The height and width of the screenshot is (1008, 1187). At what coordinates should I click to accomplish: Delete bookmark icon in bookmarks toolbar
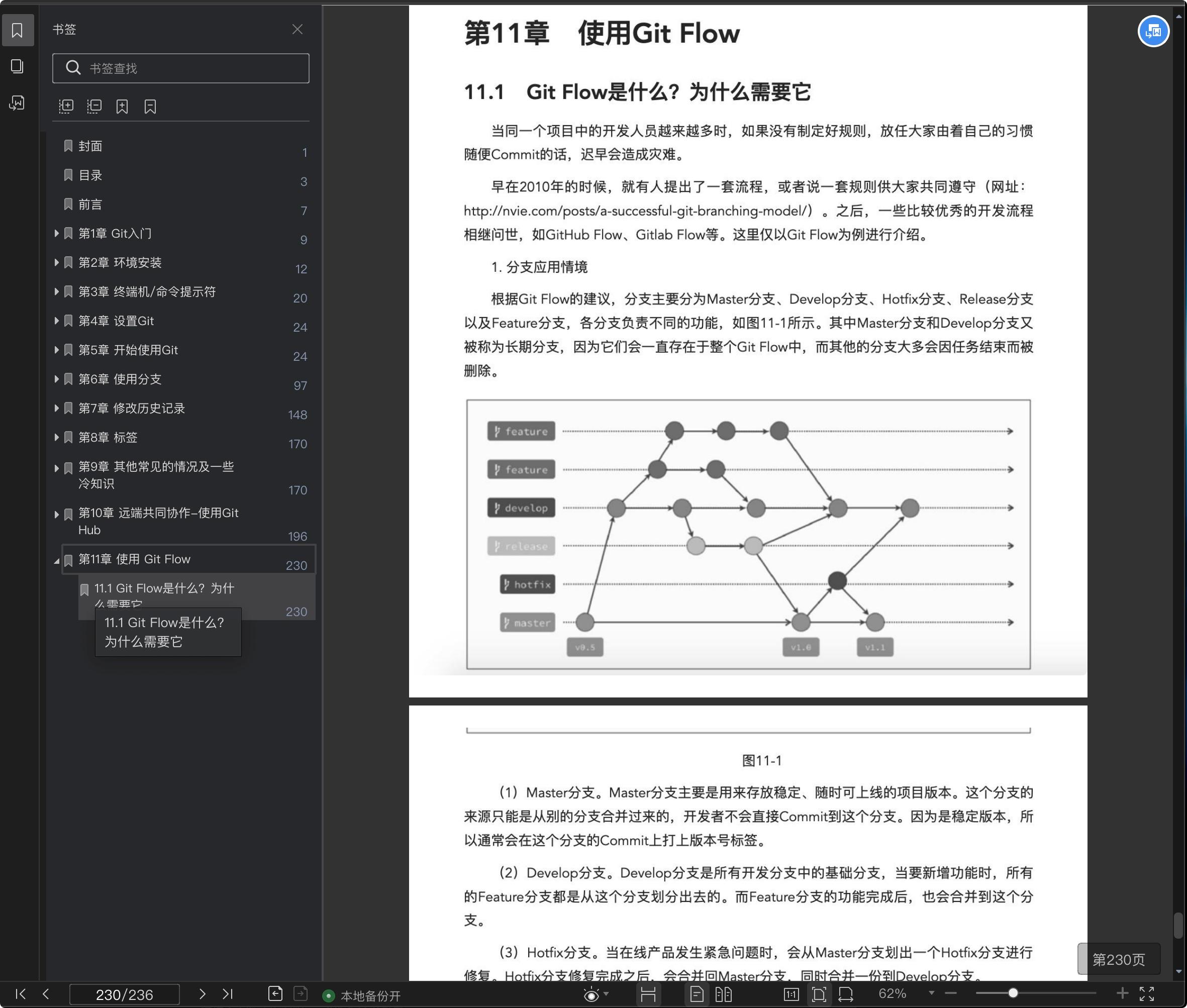point(150,107)
